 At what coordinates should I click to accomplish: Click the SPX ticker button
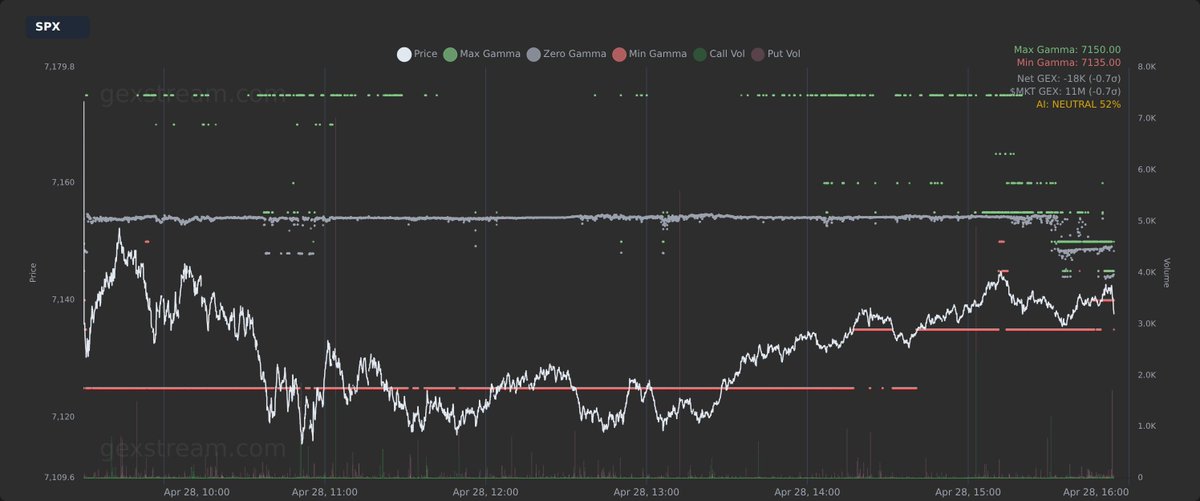coord(58,27)
